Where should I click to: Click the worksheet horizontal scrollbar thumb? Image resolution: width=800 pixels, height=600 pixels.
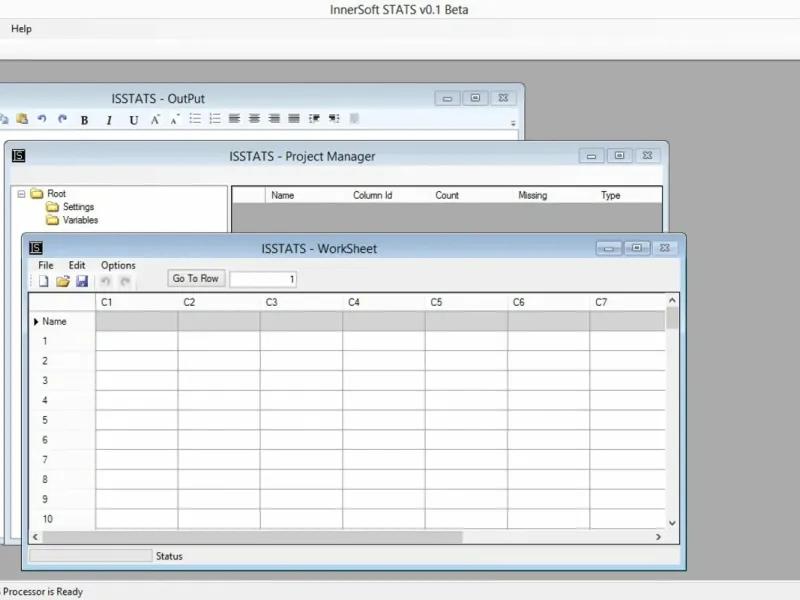pyautogui.click(x=253, y=537)
